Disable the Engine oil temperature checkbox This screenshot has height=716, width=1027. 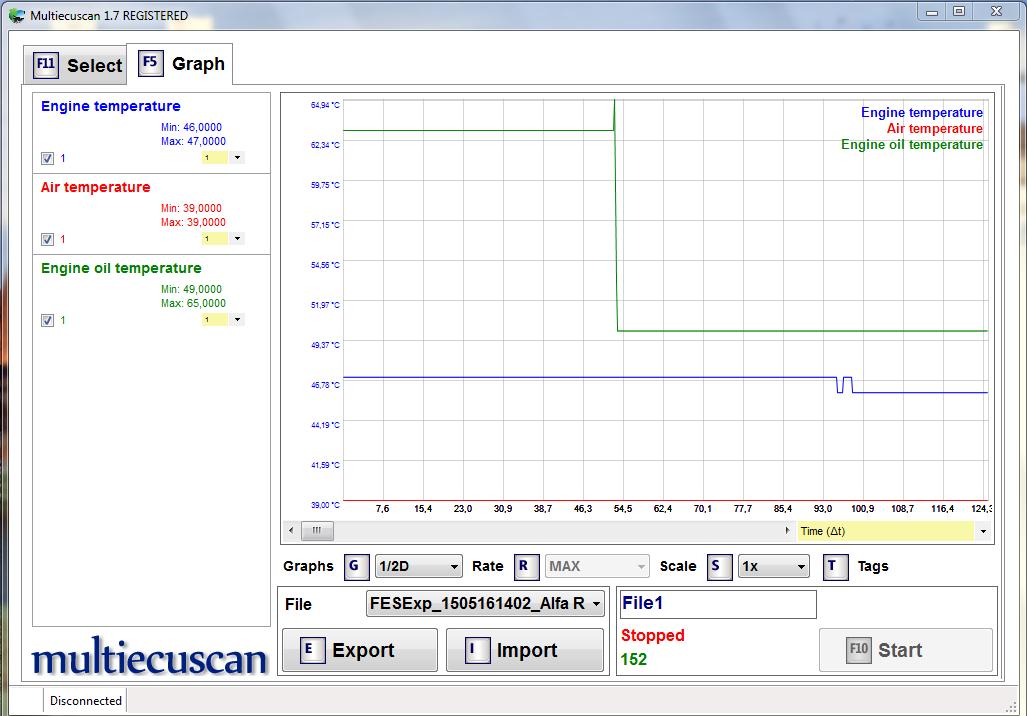(47, 320)
